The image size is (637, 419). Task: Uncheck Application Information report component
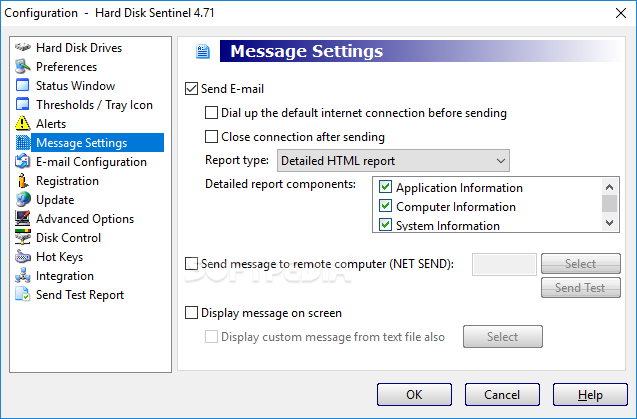coord(385,187)
